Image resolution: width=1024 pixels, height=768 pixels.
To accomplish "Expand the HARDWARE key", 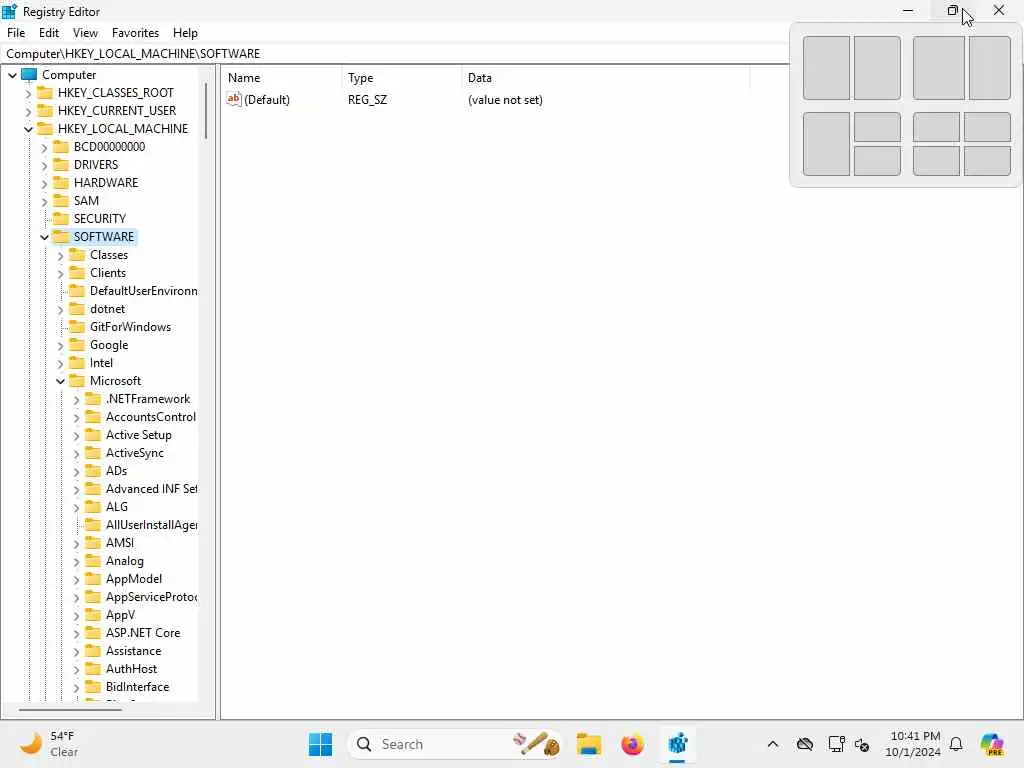I will [44, 183].
